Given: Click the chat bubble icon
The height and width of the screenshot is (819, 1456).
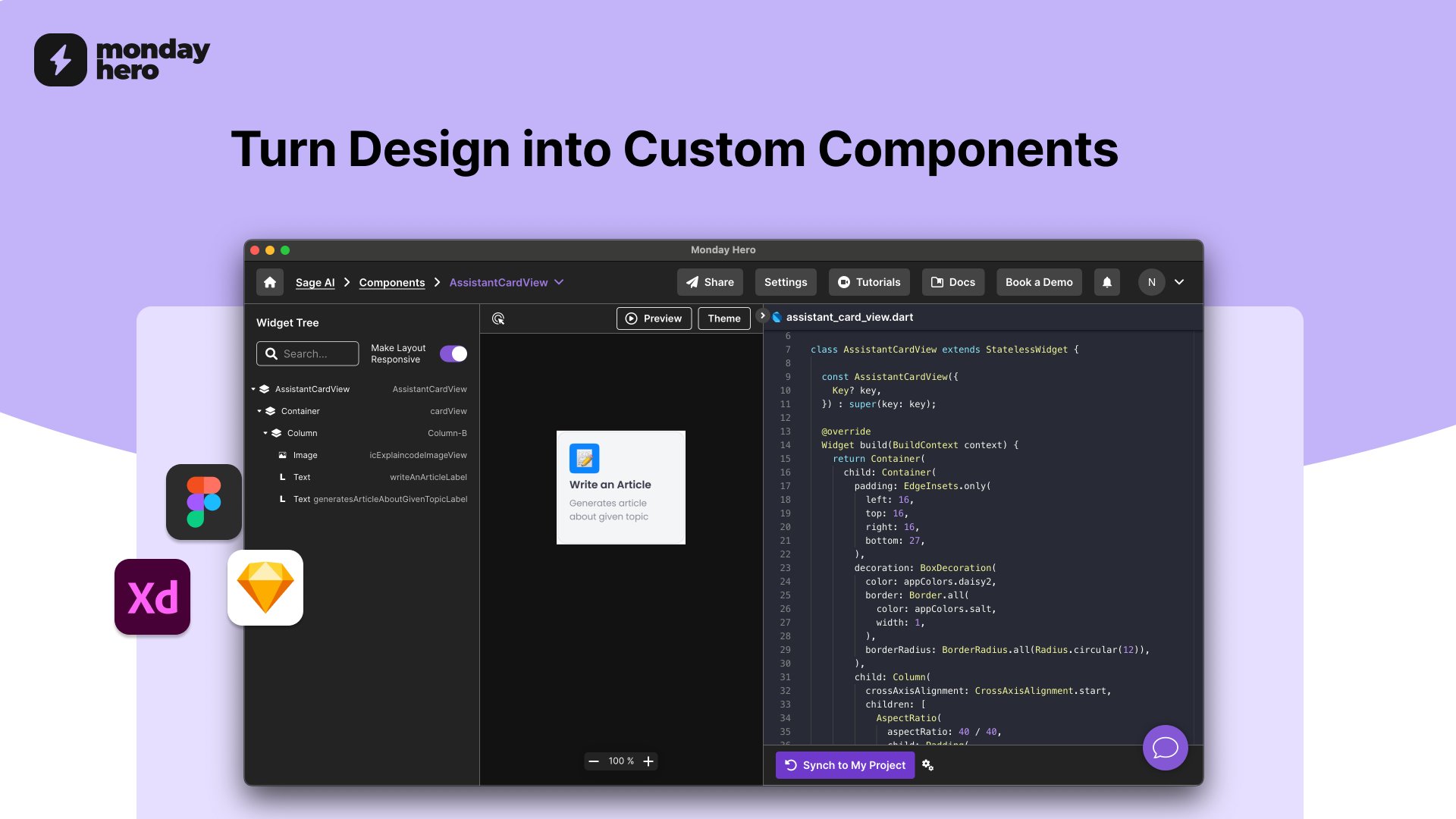Looking at the screenshot, I should click(x=1165, y=748).
